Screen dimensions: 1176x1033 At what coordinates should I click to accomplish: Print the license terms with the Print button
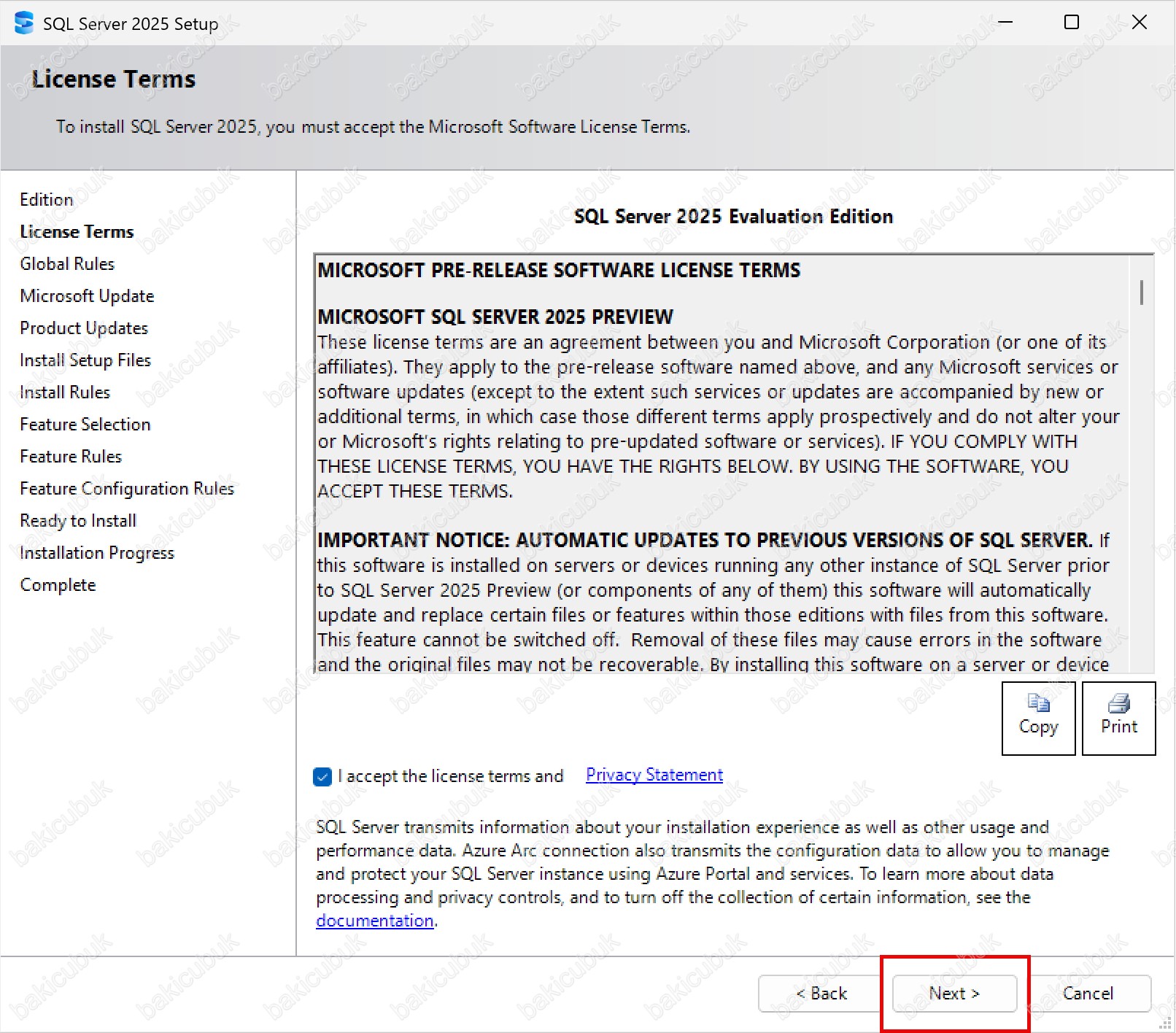tap(1118, 718)
